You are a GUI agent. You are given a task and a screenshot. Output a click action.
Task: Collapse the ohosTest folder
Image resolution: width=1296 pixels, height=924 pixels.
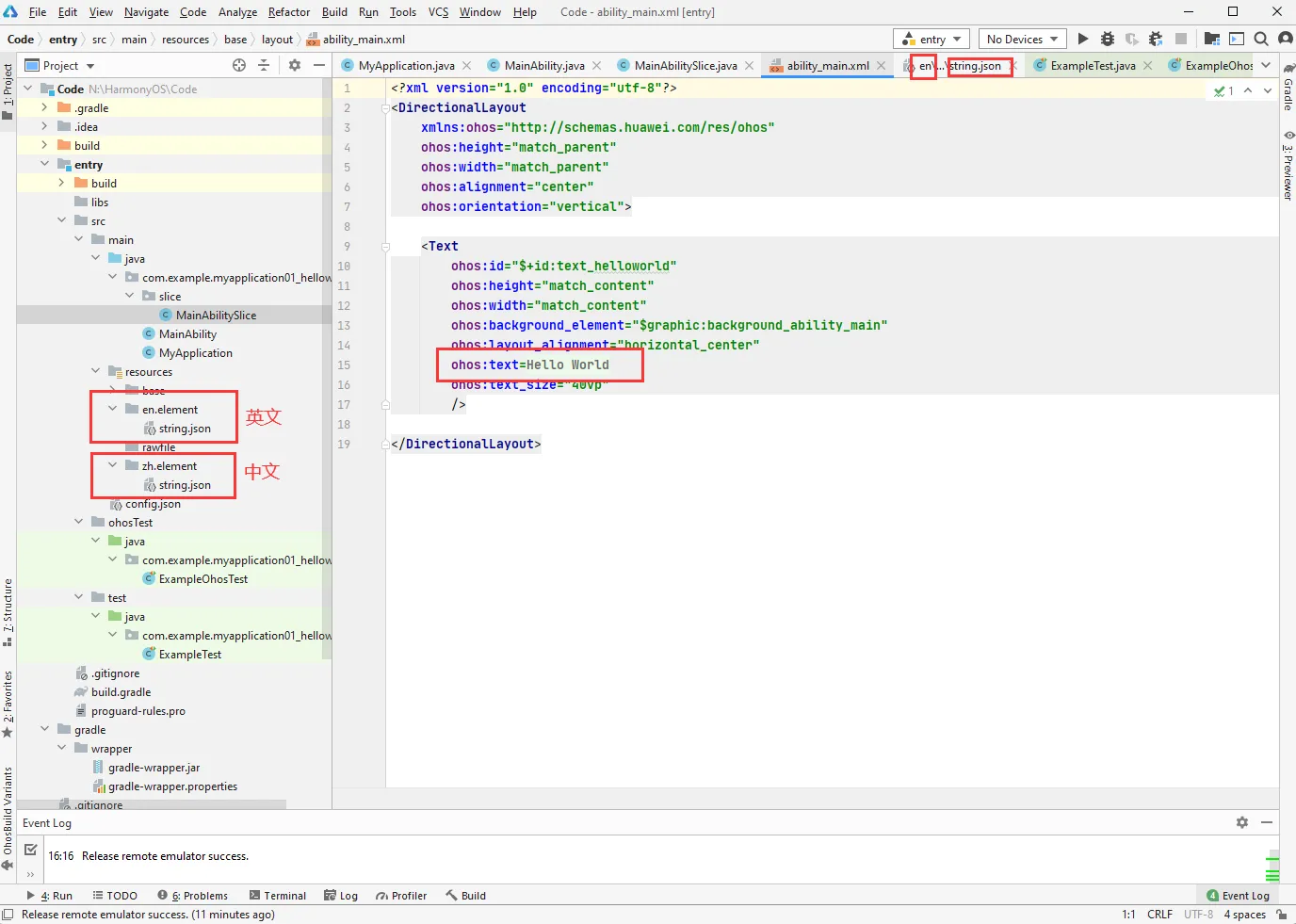click(77, 522)
